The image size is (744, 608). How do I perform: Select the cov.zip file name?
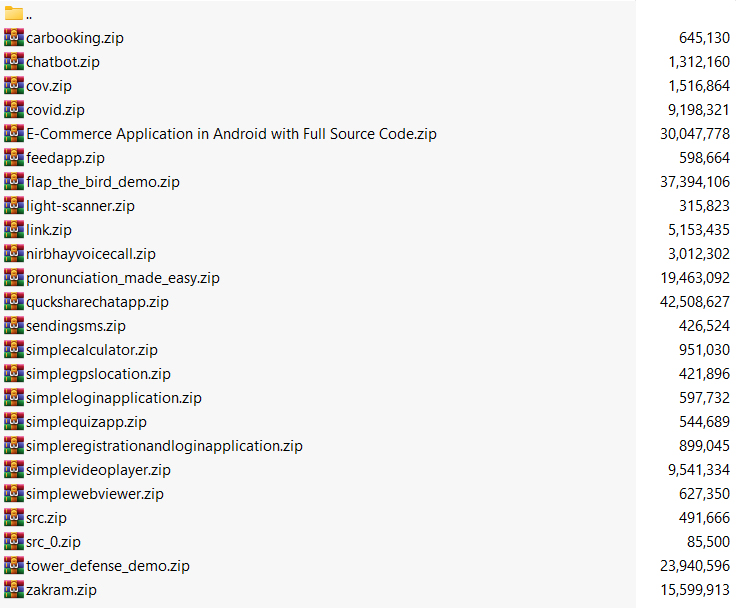point(49,86)
